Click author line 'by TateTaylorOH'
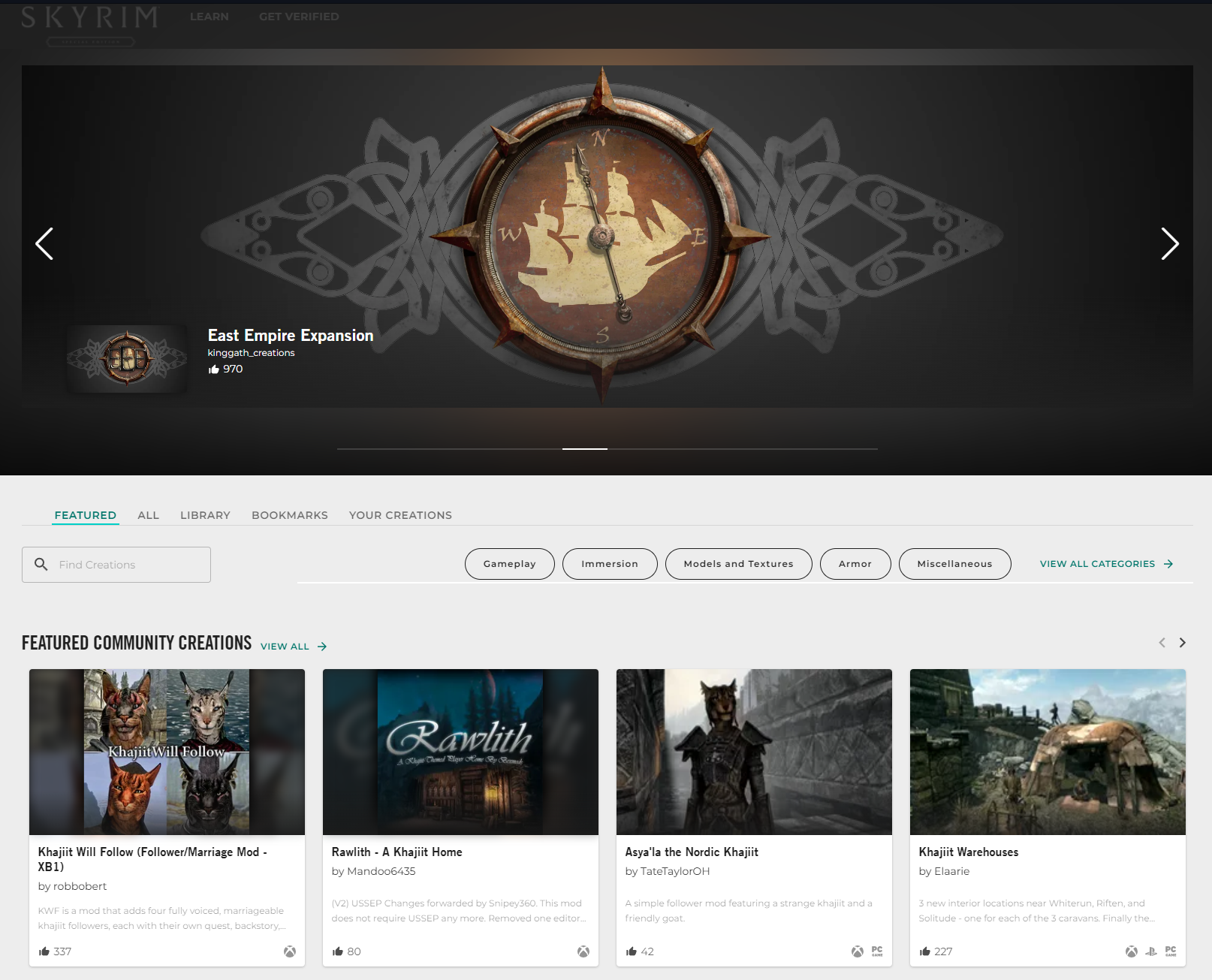This screenshot has height=980, width=1212. tap(668, 871)
